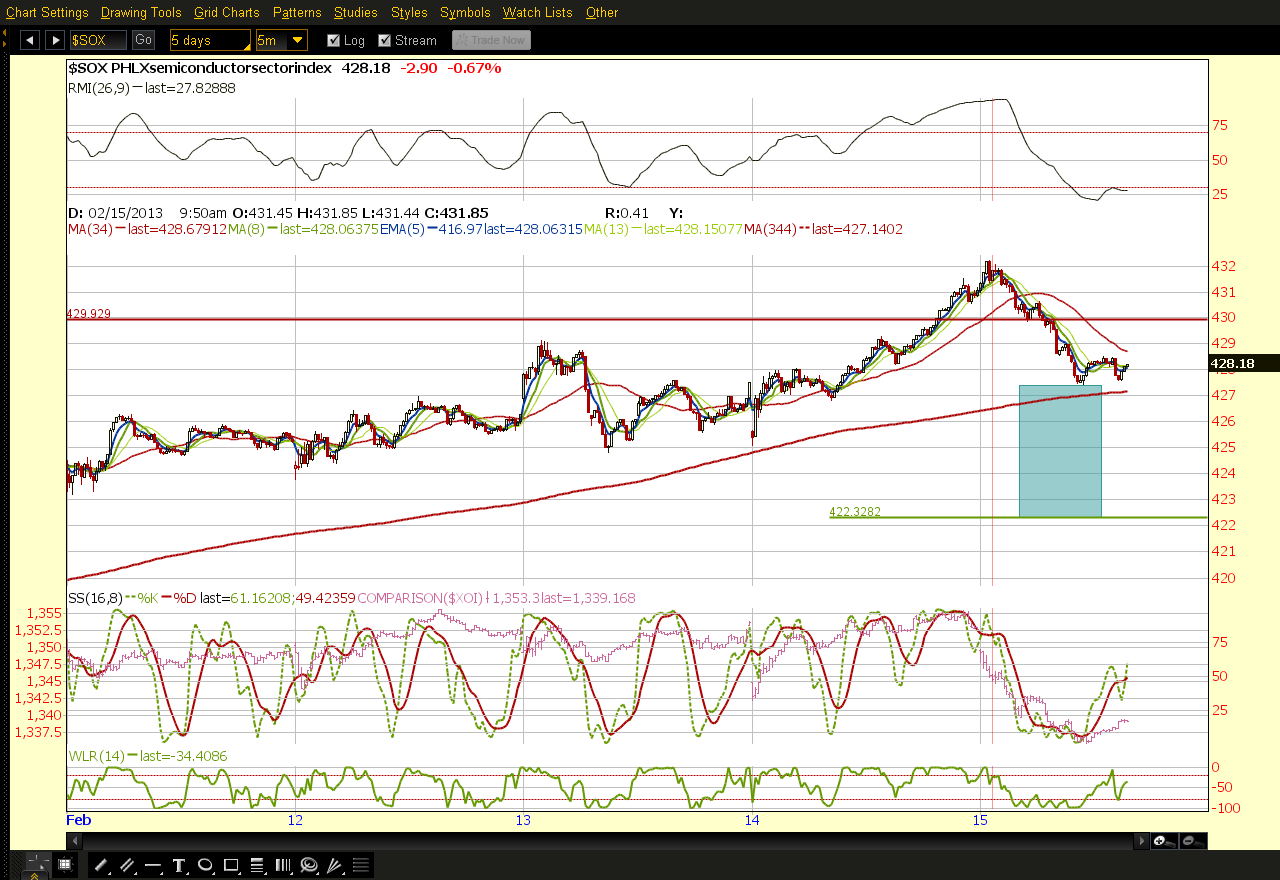Click the Trade Now button
Screen dimensions: 1280x880
pos(491,40)
